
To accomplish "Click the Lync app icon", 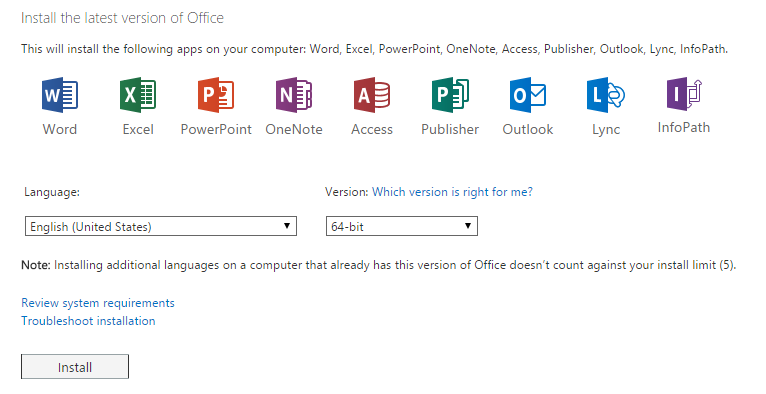I will click(606, 95).
